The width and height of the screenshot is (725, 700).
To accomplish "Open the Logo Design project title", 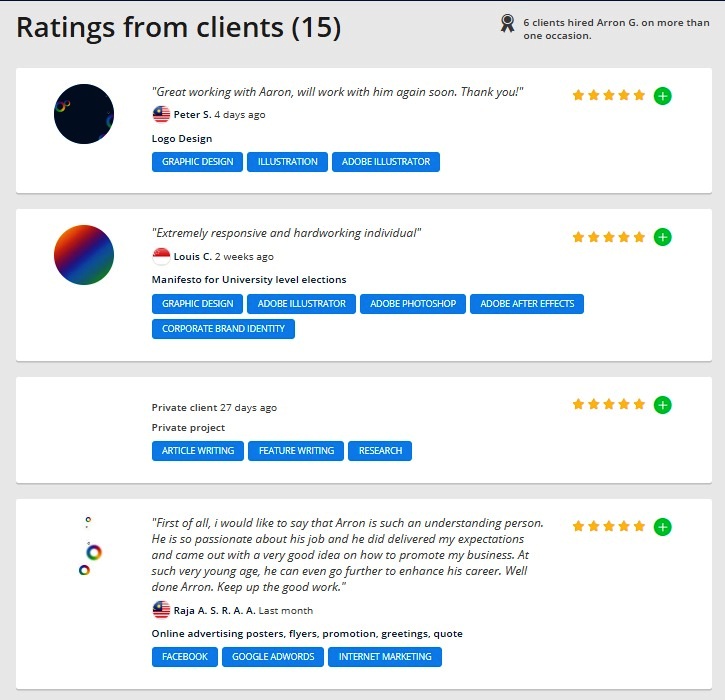I will (x=182, y=139).
